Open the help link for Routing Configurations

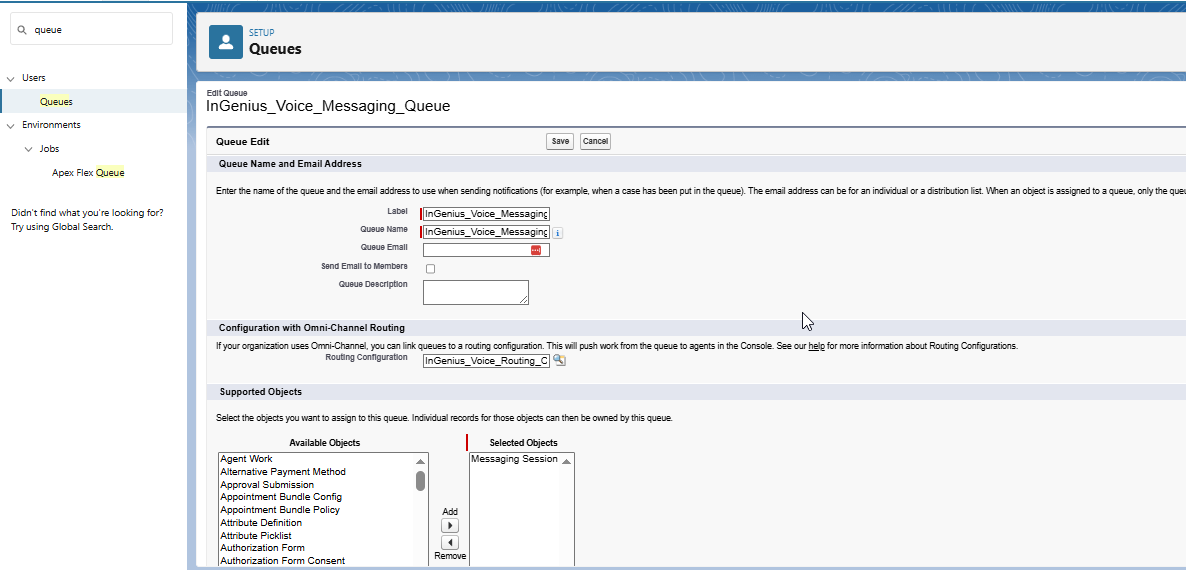[816, 346]
